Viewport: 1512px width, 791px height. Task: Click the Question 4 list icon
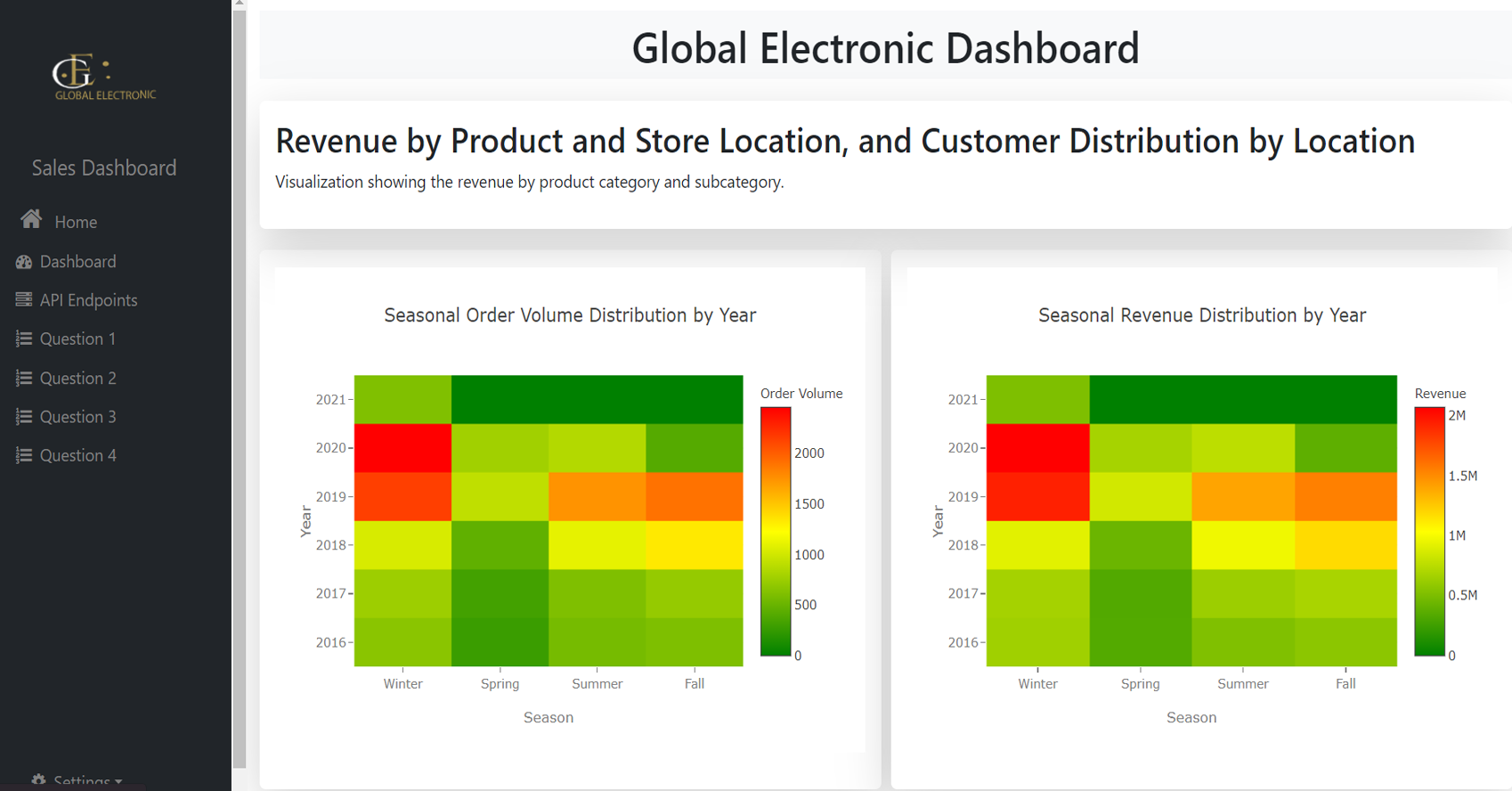[24, 456]
